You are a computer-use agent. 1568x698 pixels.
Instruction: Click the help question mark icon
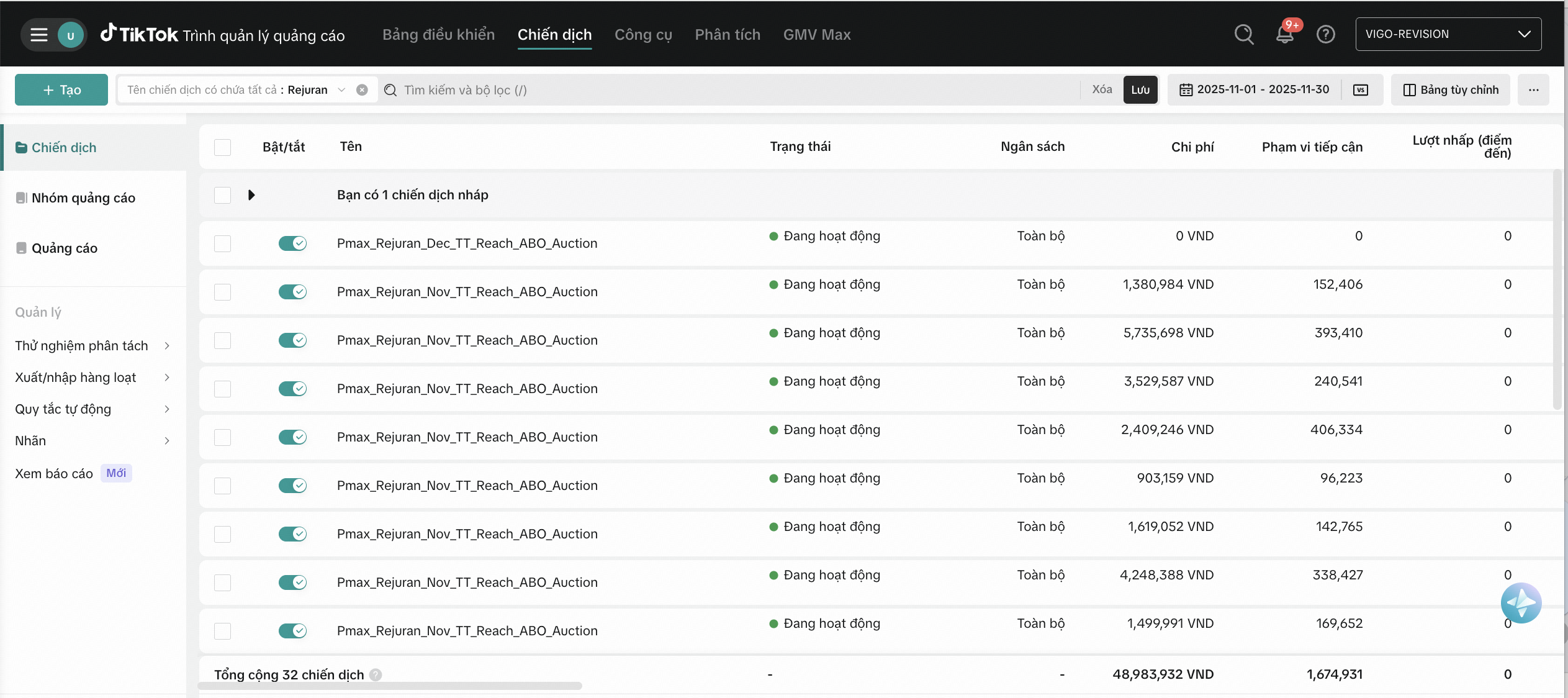(1325, 34)
